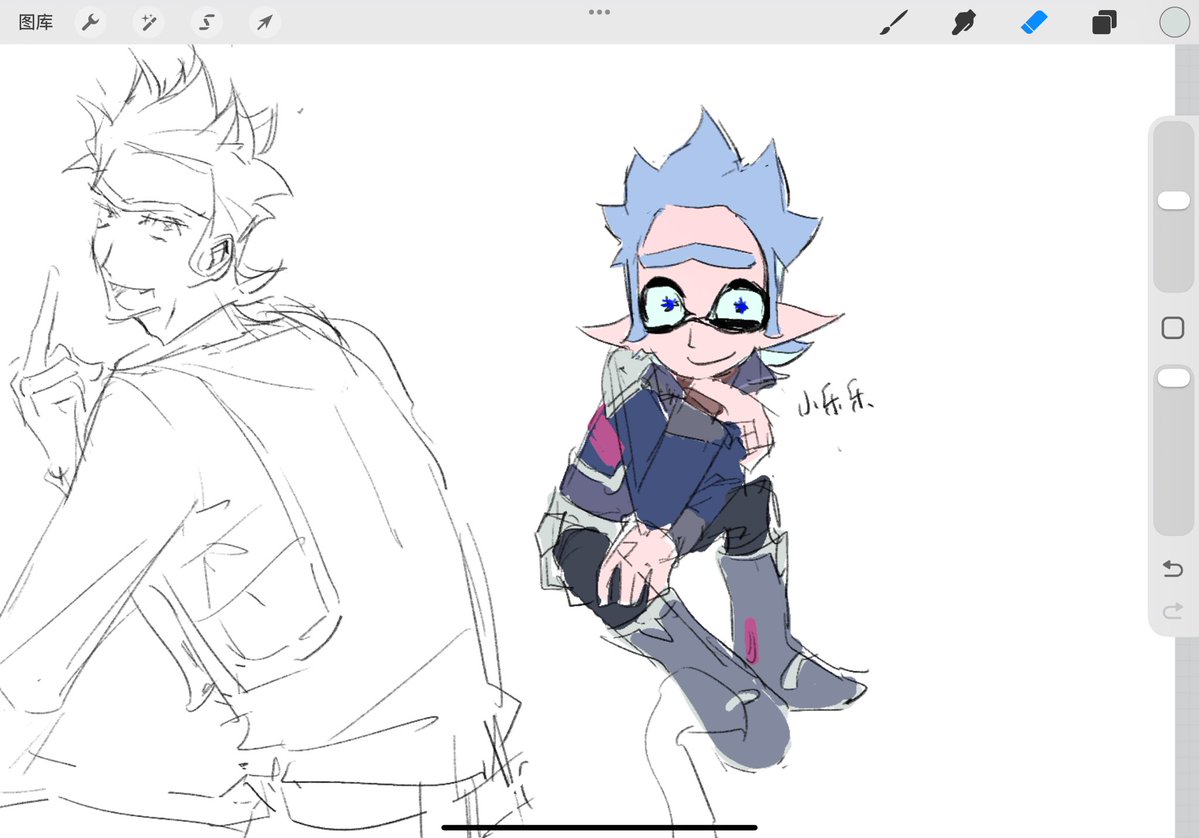Open the 图库 gallery
1199x838 pixels.
pos(36,22)
